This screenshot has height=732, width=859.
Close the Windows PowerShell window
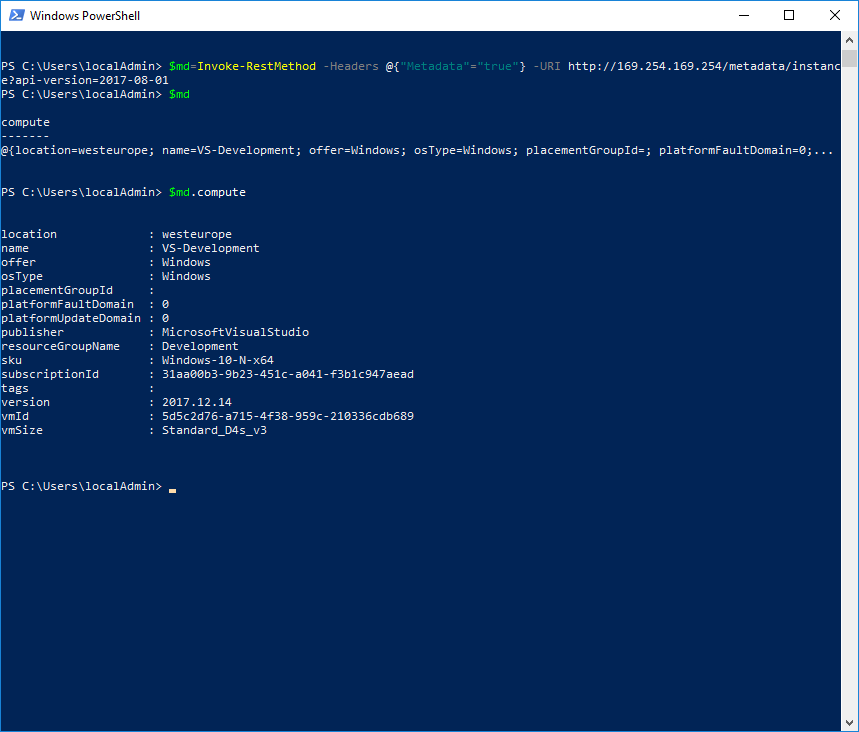tap(834, 15)
